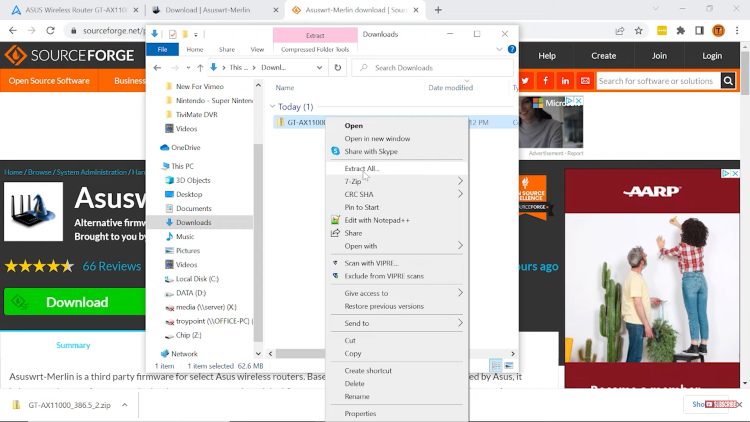Open the Compressed Folder Tools tab
Image resolution: width=750 pixels, height=422 pixels.
[x=315, y=49]
